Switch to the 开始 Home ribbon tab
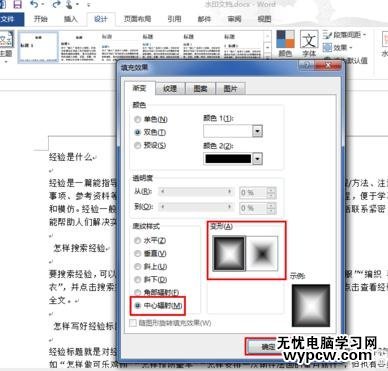 click(41, 19)
